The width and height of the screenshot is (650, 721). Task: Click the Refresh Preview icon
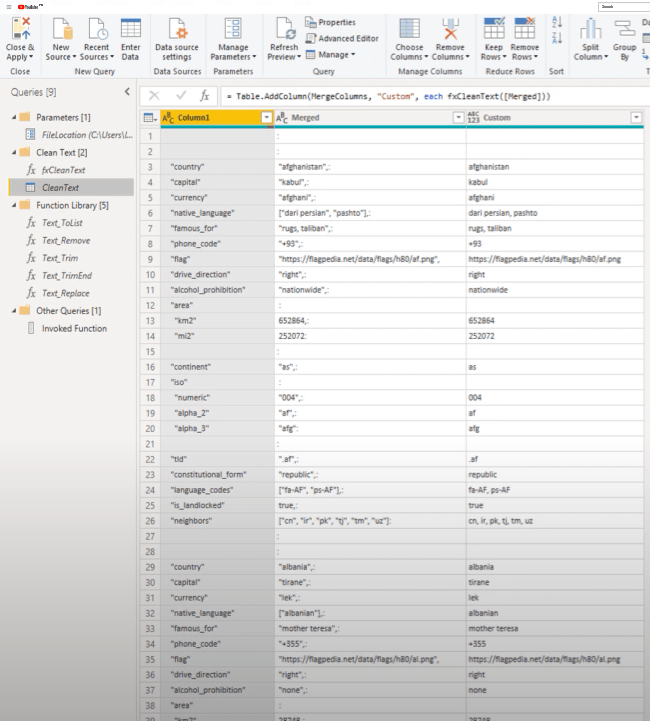click(283, 29)
